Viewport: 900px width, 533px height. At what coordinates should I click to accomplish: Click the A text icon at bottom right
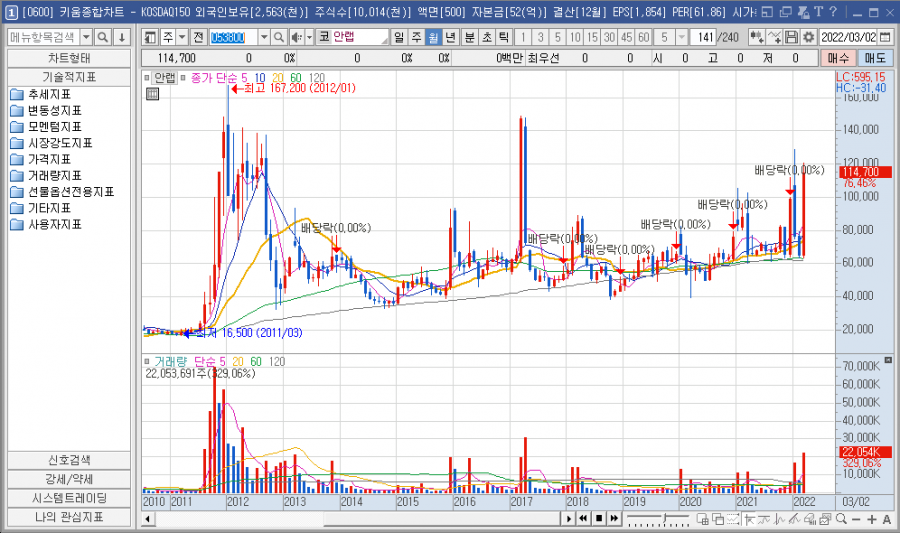(x=887, y=519)
